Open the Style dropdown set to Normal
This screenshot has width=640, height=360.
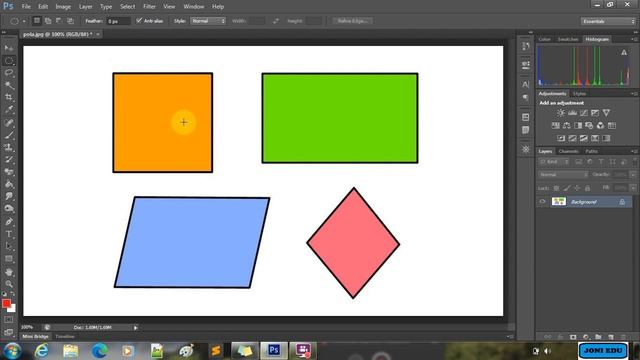[x=208, y=21]
